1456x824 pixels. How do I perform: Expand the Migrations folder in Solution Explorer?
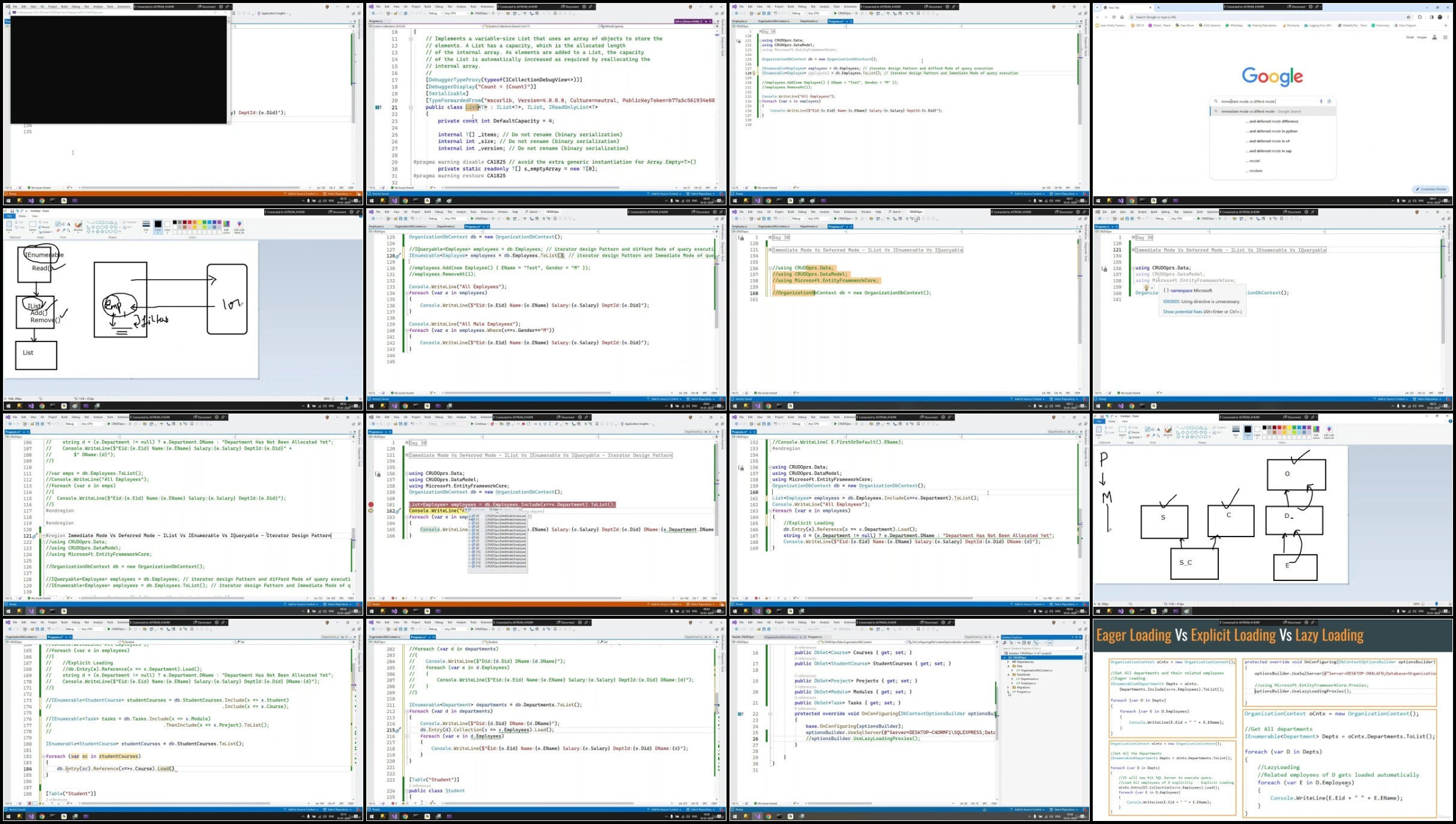pos(1009,687)
